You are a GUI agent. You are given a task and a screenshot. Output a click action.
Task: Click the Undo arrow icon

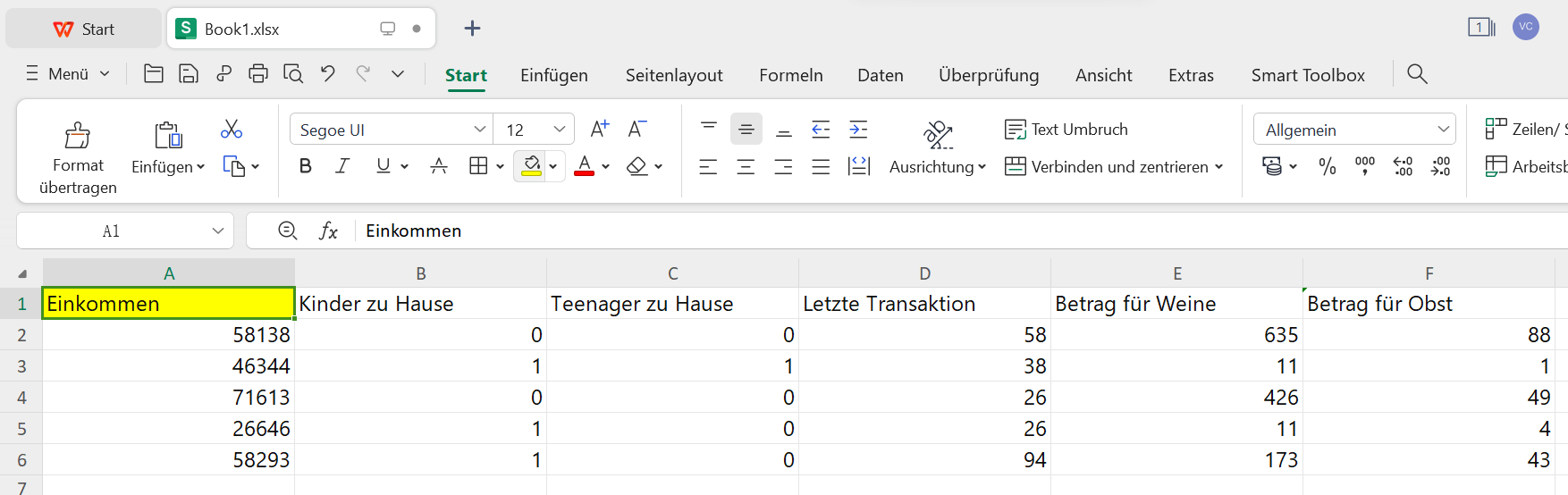click(328, 74)
